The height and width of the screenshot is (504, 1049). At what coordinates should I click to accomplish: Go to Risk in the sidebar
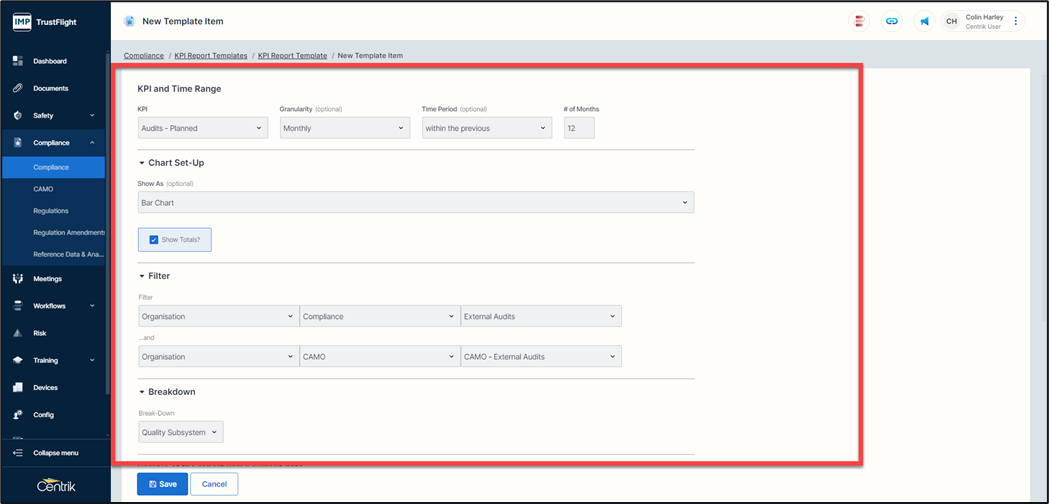click(41, 333)
